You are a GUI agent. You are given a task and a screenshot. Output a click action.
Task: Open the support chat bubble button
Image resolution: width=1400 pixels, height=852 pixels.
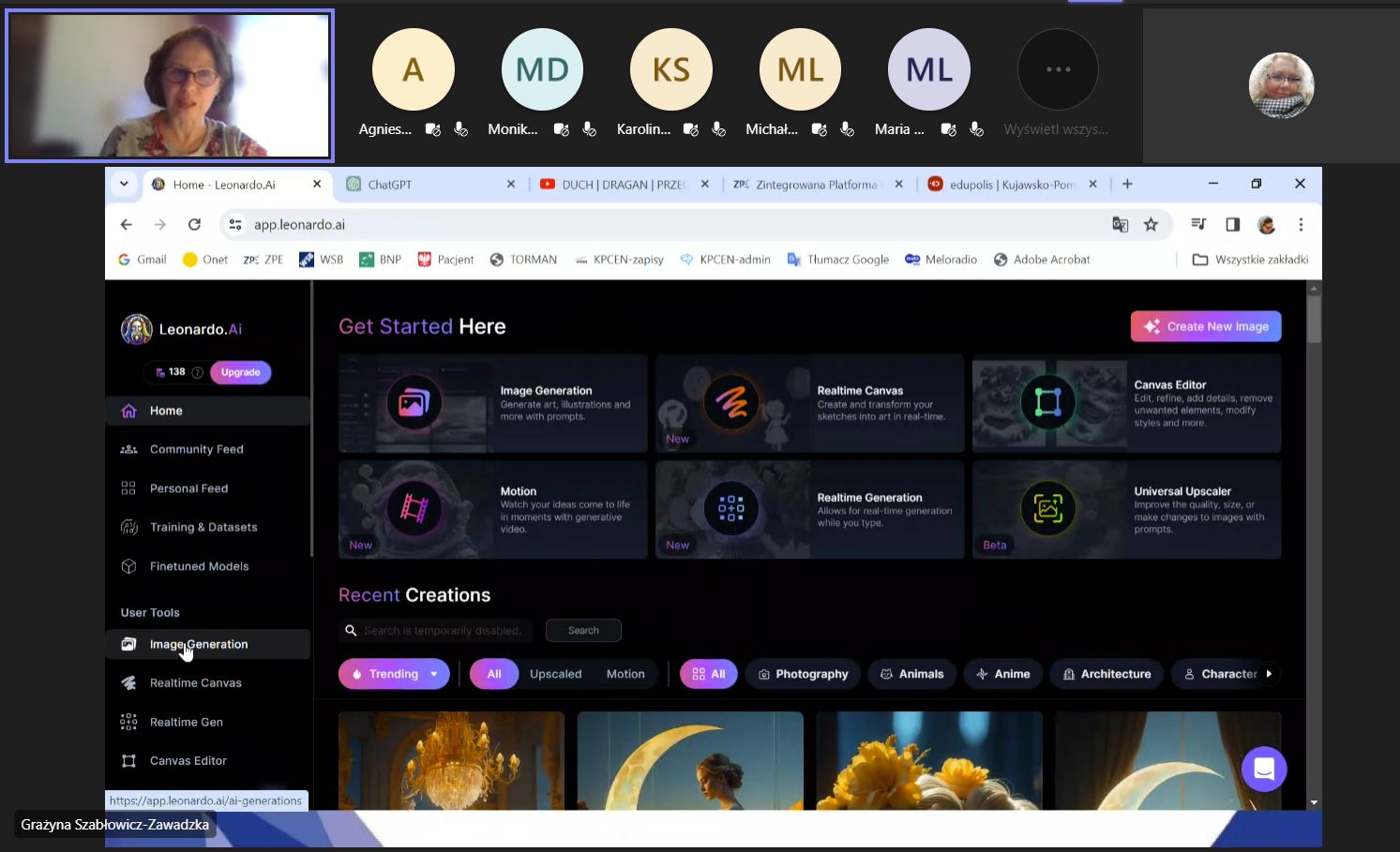pyautogui.click(x=1264, y=770)
